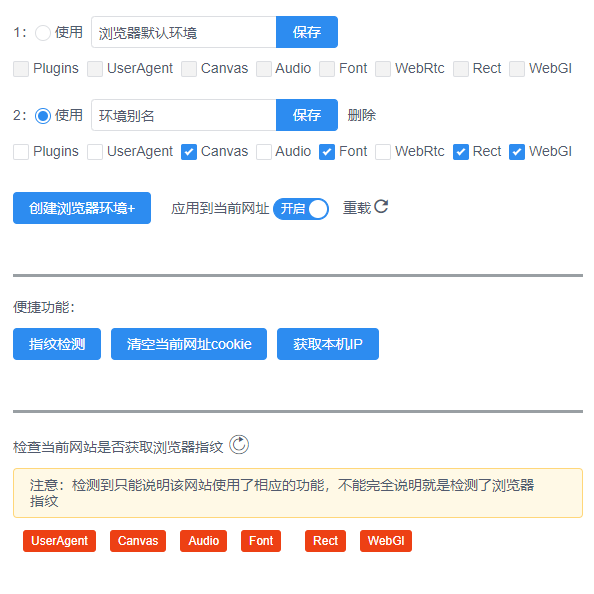Click the yellow 注意 notice box
The width and height of the screenshot is (594, 594).
298,493
